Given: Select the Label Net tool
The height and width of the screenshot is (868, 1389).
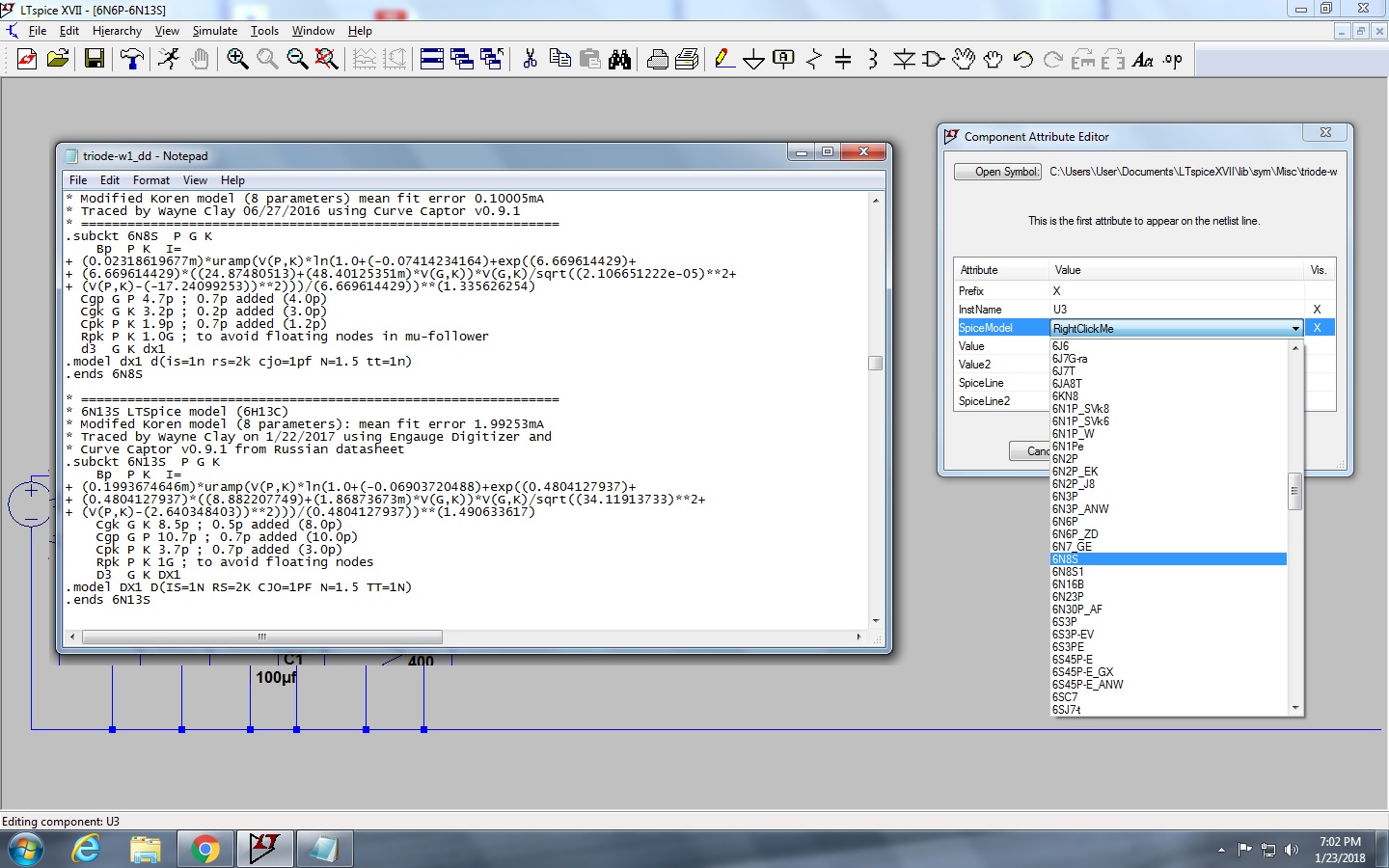Looking at the screenshot, I should tap(784, 60).
